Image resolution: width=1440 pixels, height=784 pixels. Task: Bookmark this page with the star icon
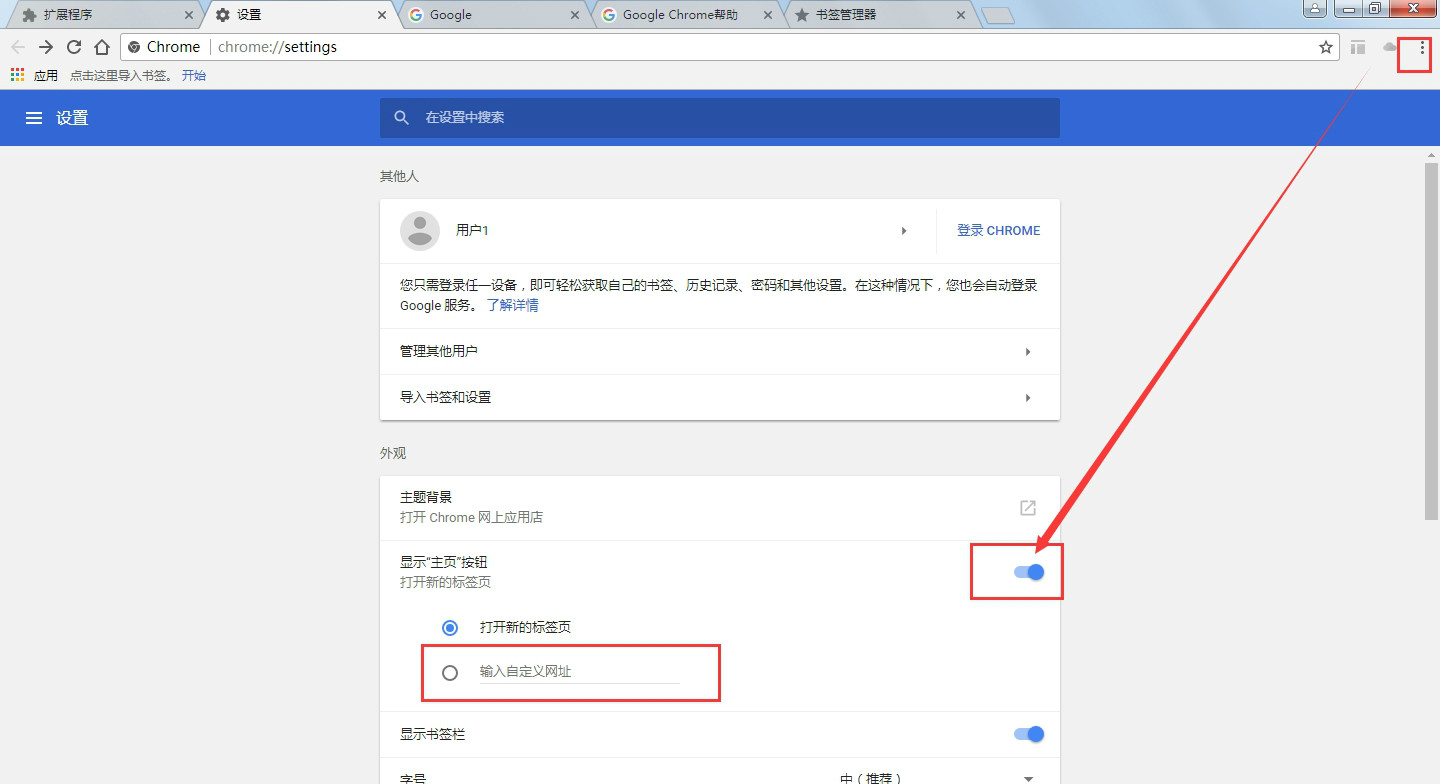click(x=1326, y=47)
